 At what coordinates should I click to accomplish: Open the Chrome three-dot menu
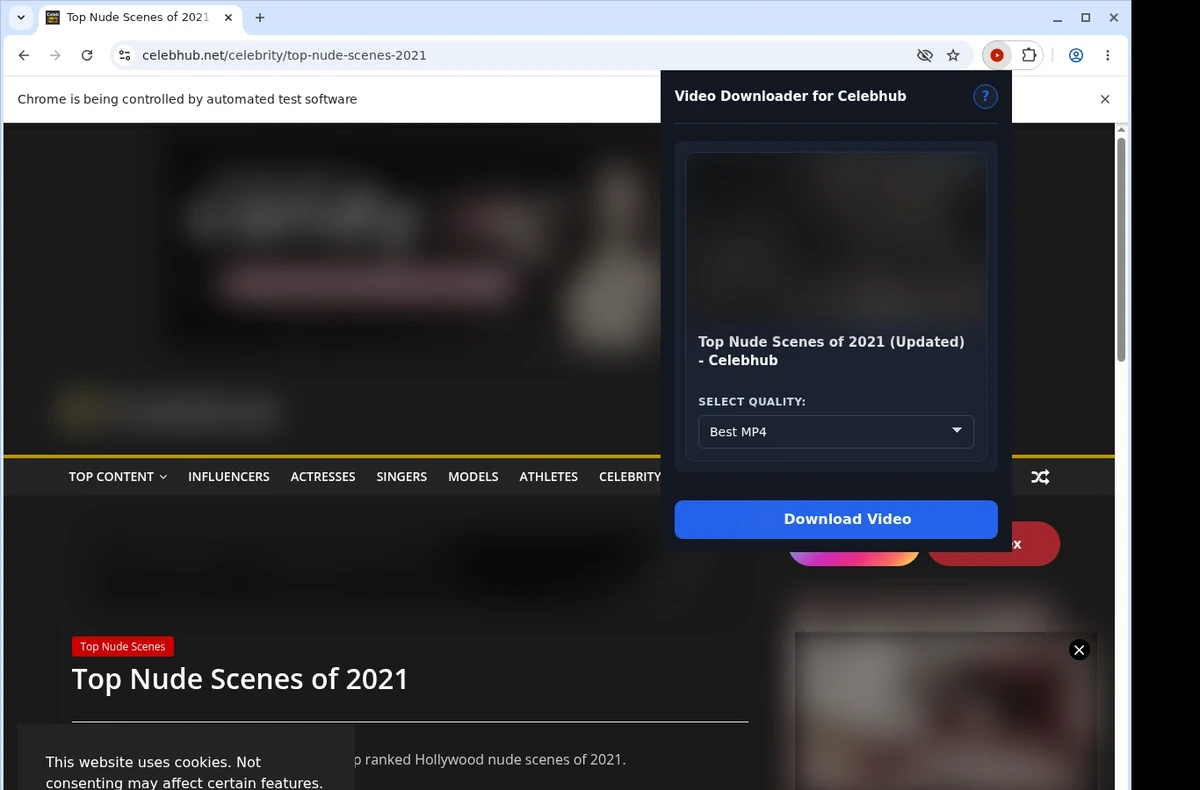point(1107,56)
